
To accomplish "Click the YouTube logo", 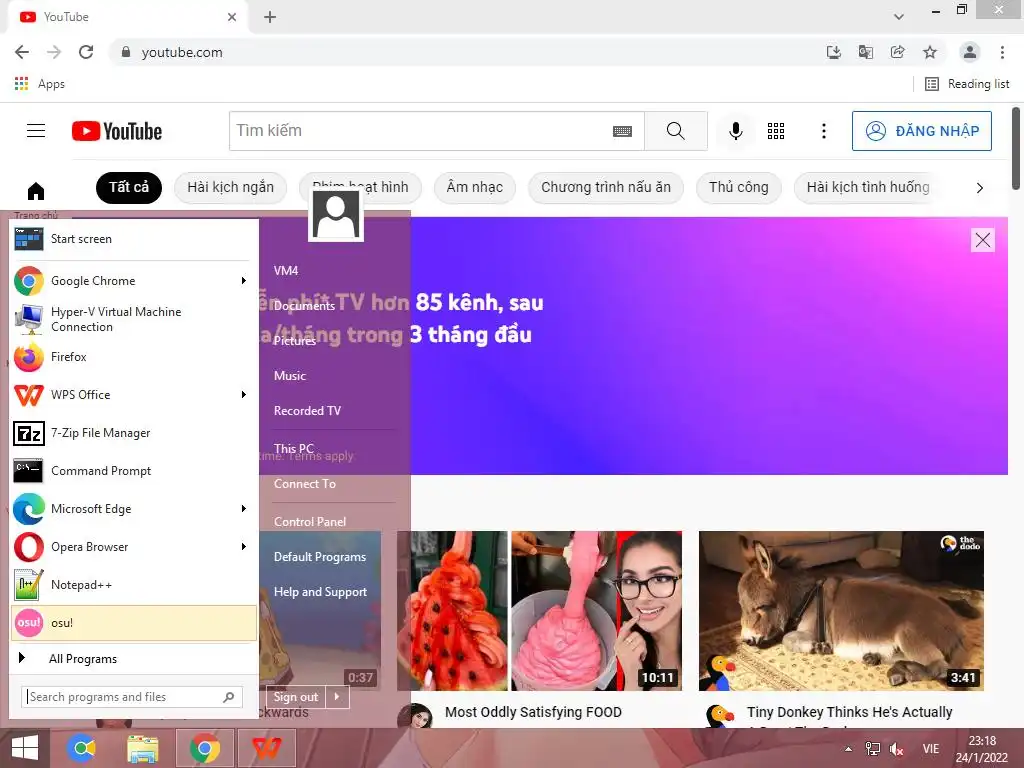I will [x=117, y=131].
